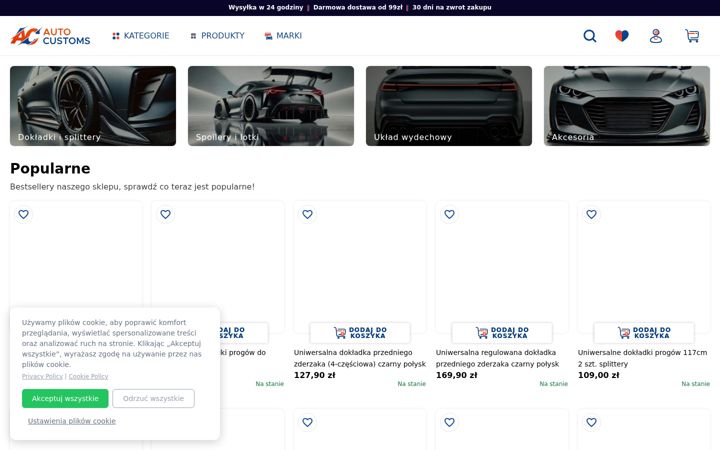Open the Privacy Policy link
The image size is (720, 450).
(42, 377)
